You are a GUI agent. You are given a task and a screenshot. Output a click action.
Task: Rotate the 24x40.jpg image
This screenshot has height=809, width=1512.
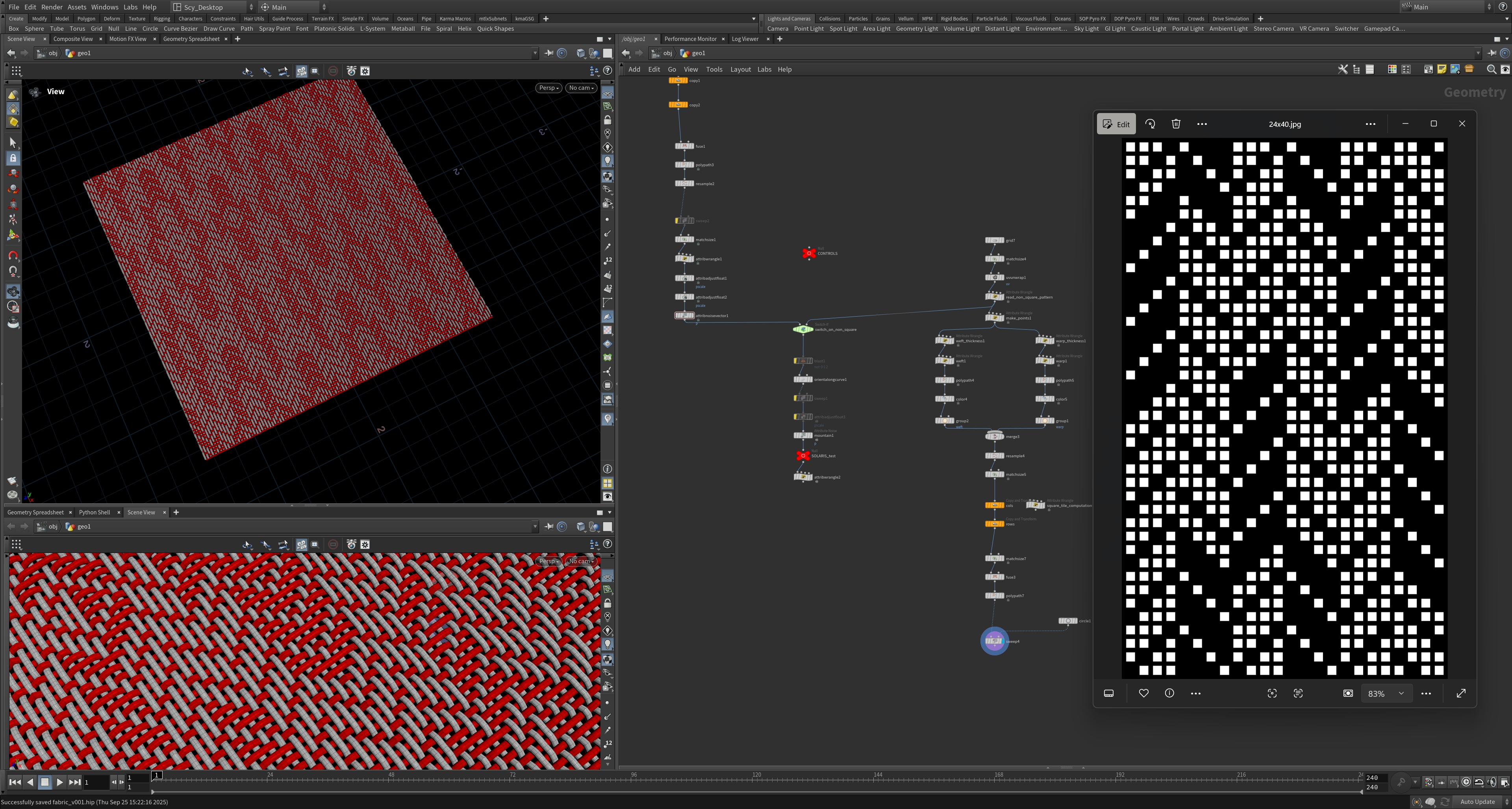(x=1150, y=124)
